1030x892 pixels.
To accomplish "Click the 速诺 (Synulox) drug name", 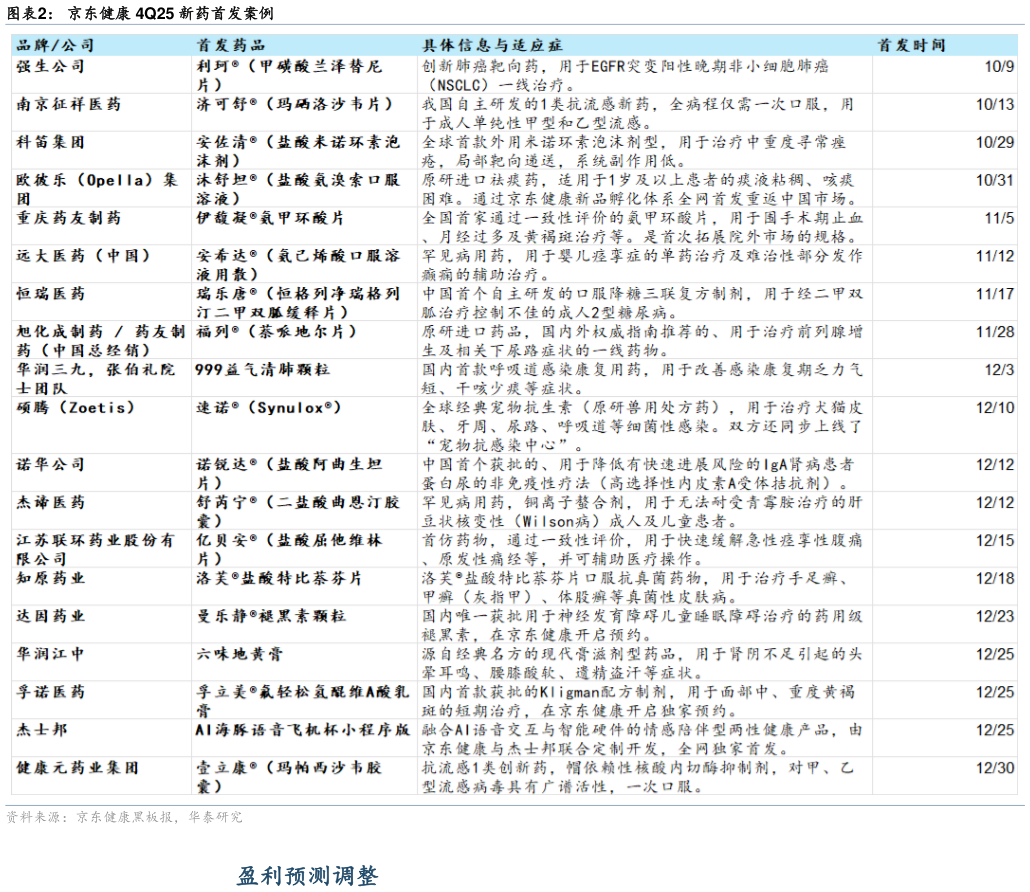I will [268, 408].
